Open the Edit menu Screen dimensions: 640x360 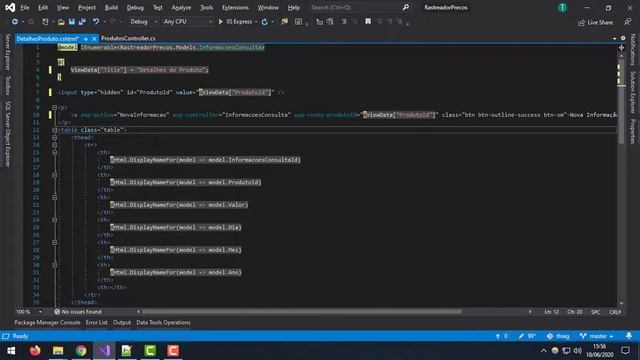pos(43,7)
